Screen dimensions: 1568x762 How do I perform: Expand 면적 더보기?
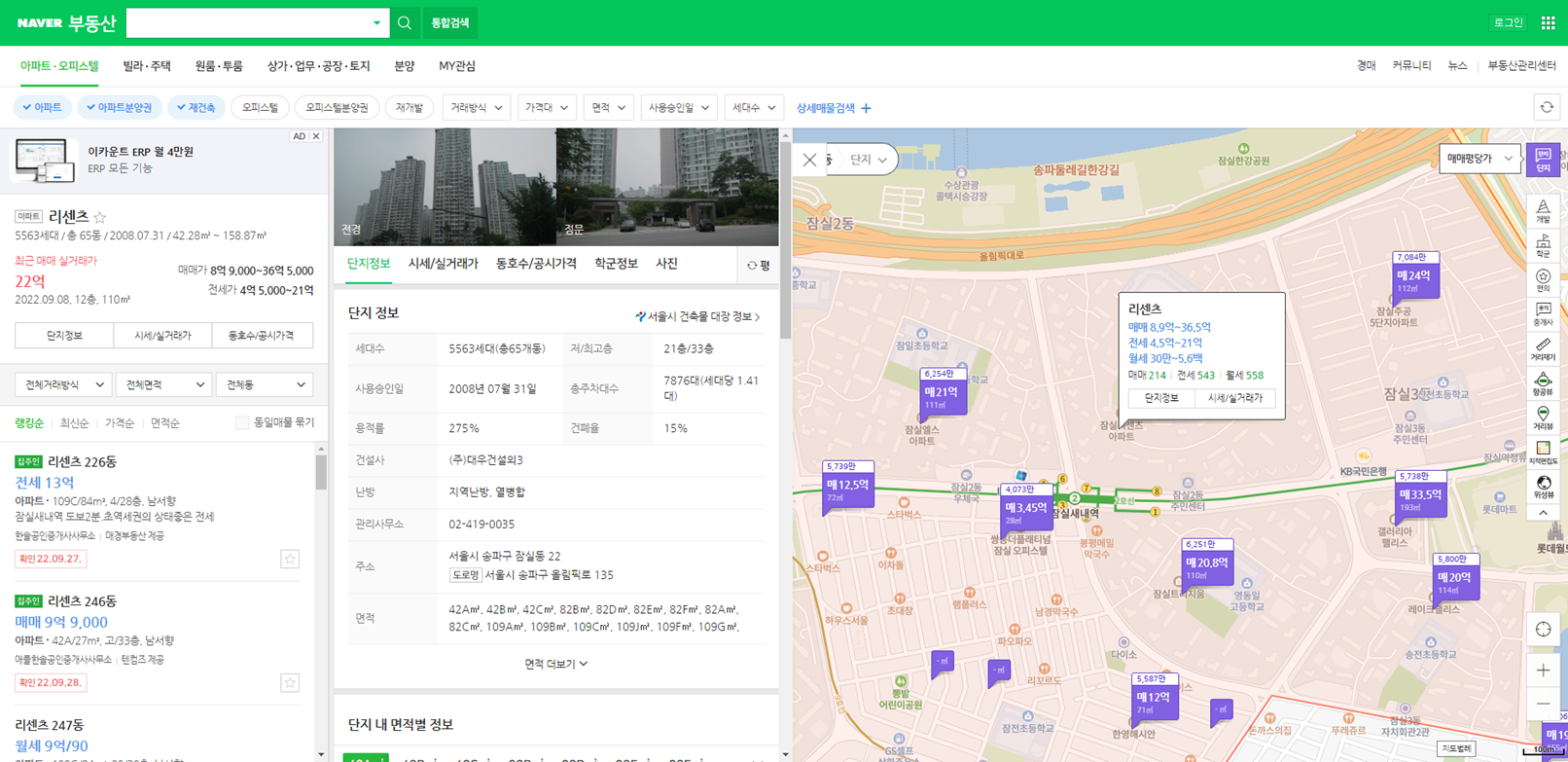coord(555,664)
